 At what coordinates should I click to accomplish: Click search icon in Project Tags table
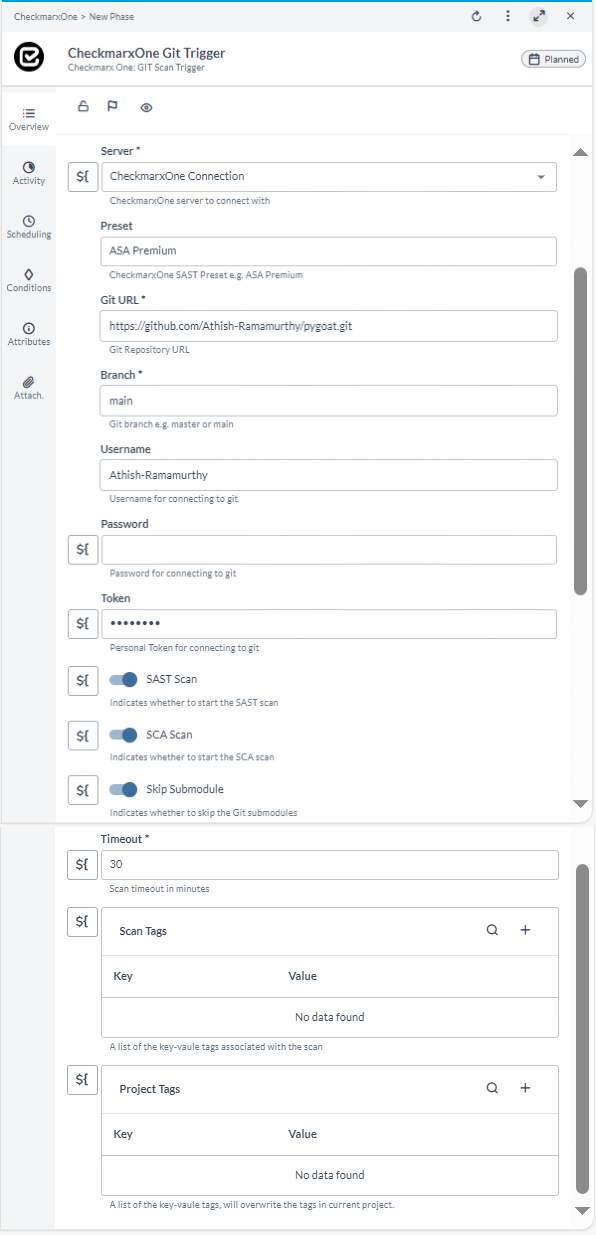coord(492,1088)
